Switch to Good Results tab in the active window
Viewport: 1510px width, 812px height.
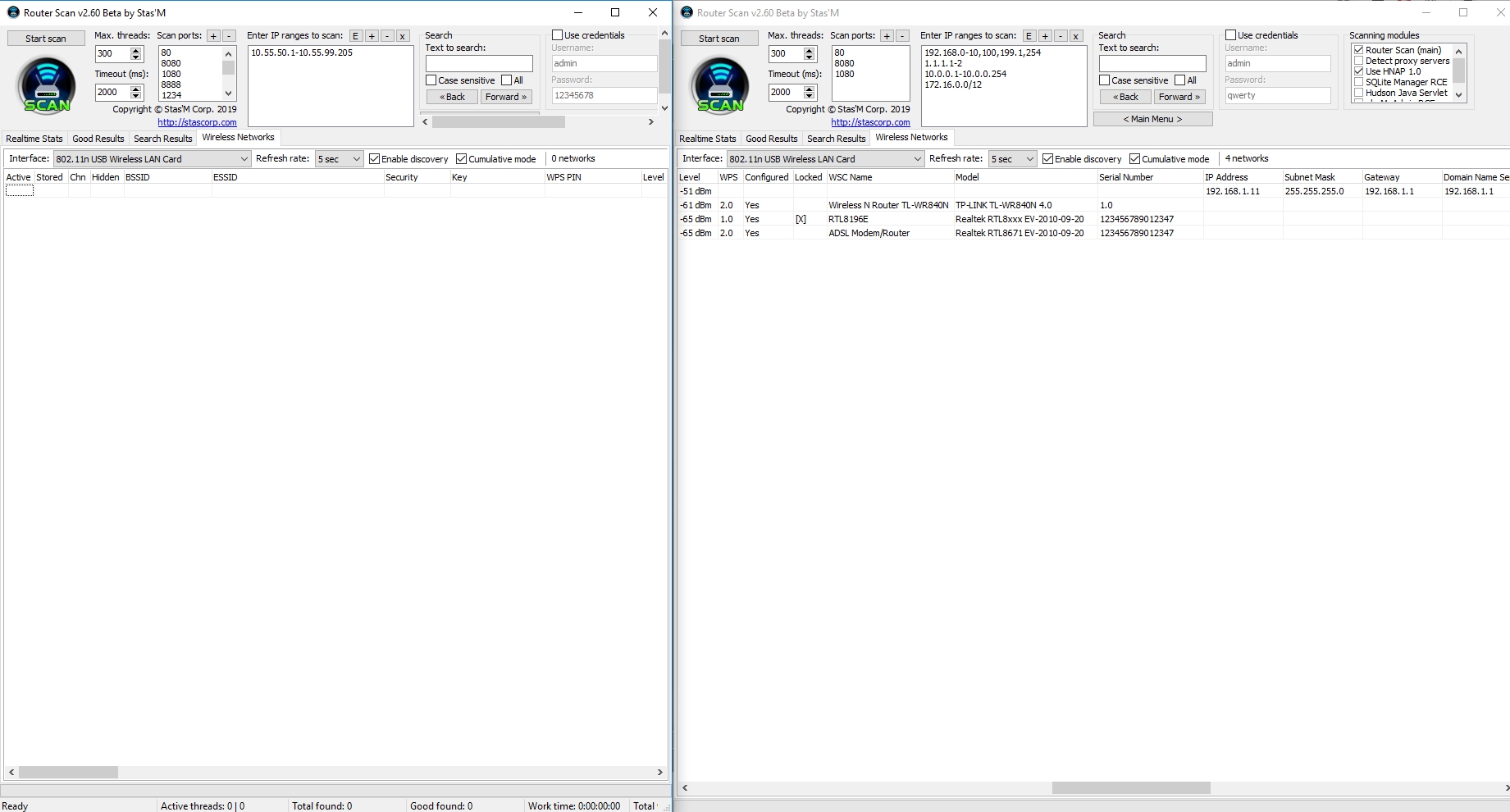coord(98,139)
